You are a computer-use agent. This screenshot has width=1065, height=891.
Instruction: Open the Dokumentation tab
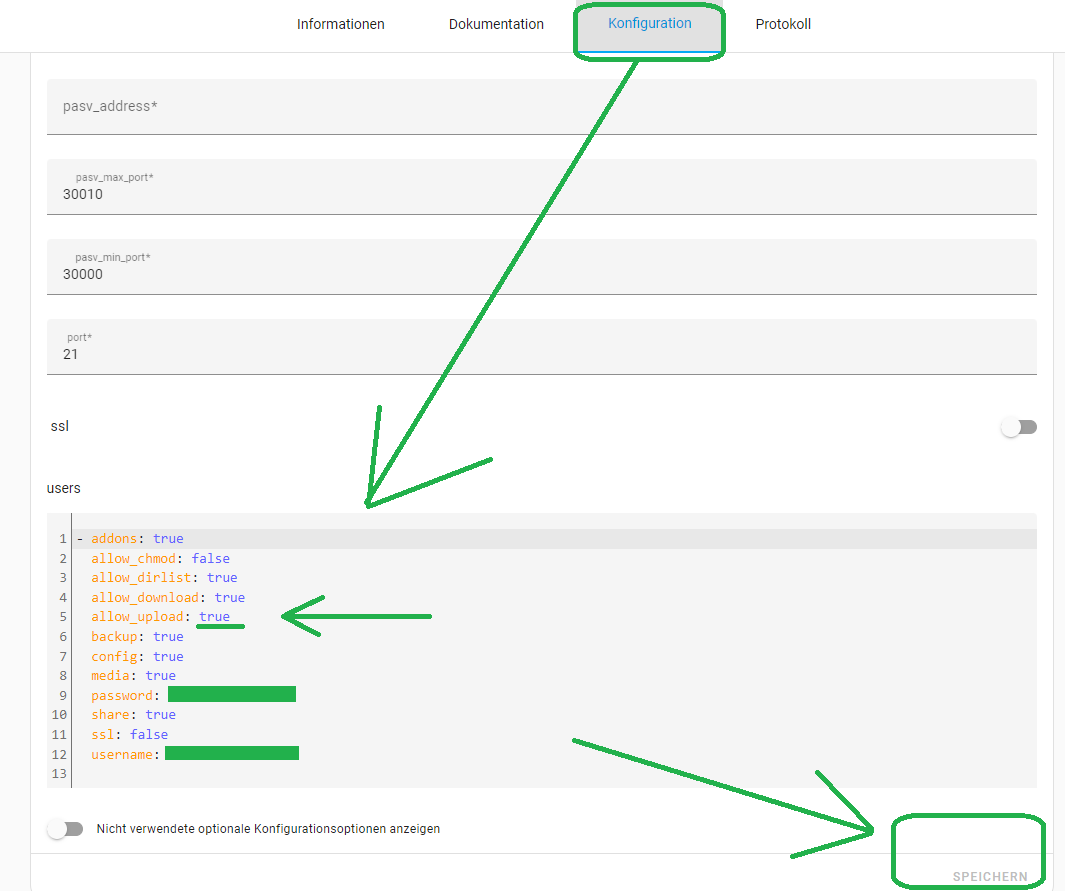coord(496,24)
